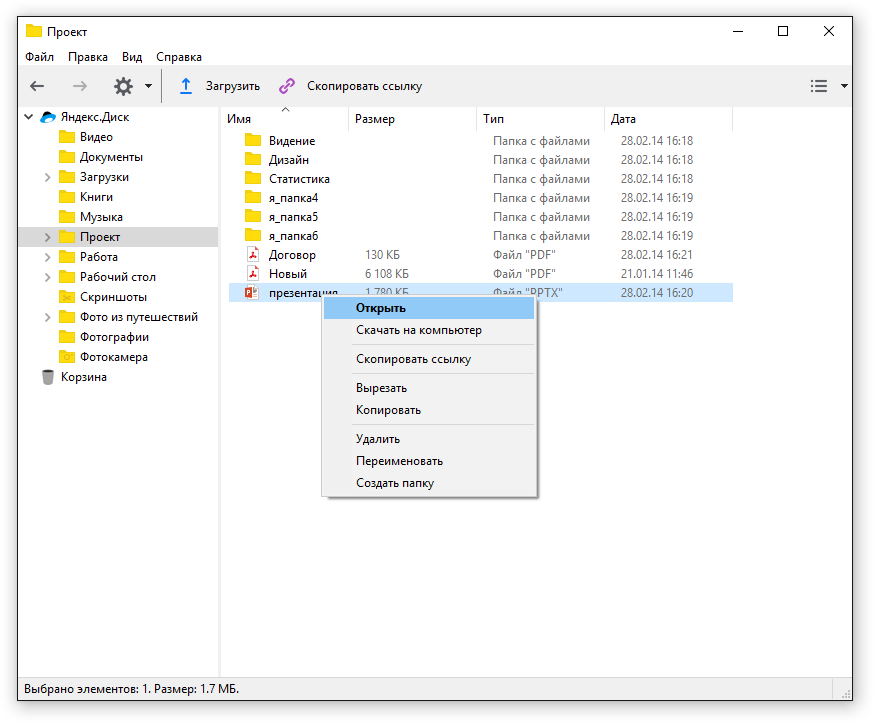Click the 6 108 КБ size cell

point(387,274)
